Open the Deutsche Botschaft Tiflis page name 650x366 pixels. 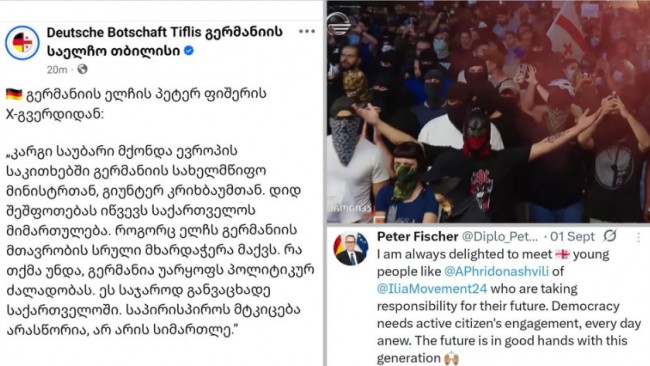[165, 41]
